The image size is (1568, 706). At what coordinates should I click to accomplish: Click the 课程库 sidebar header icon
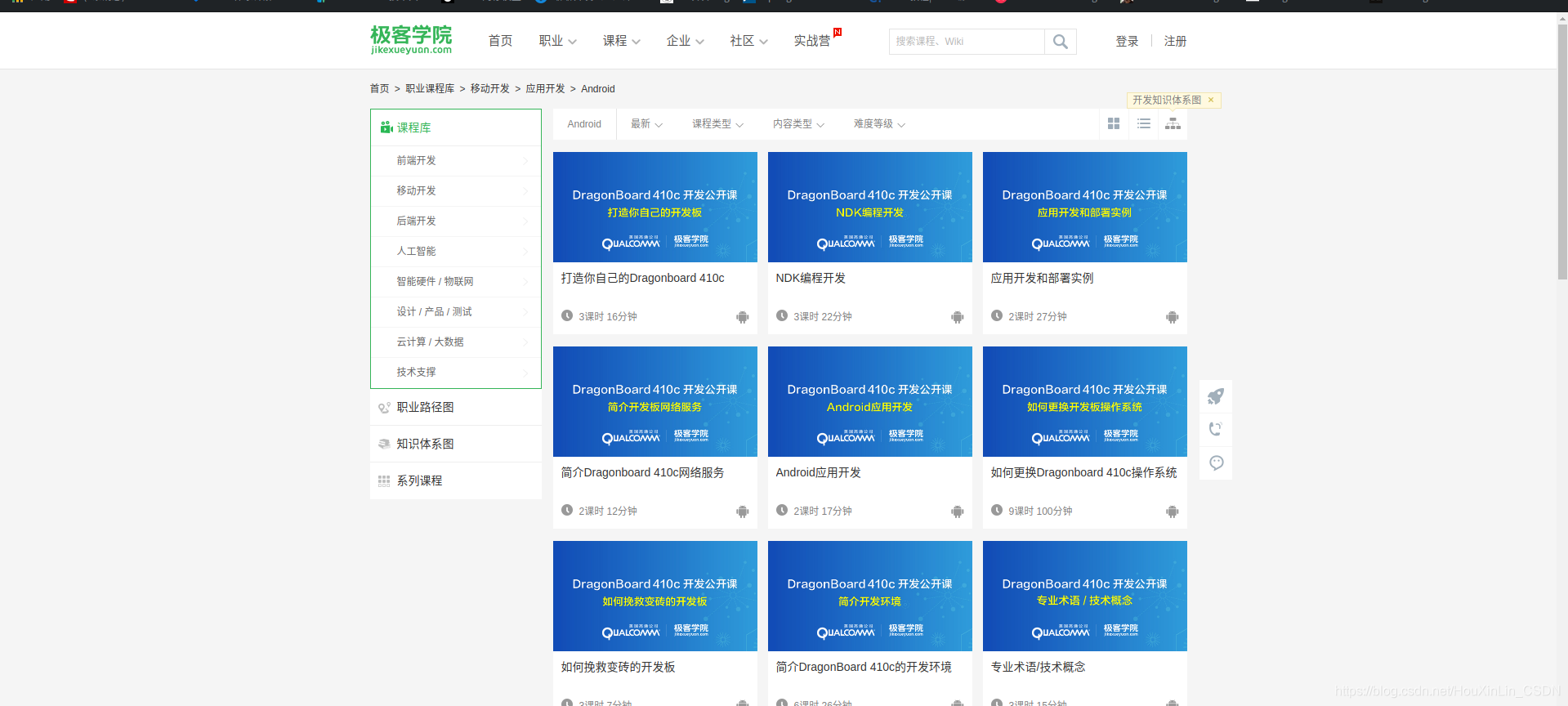pos(386,127)
